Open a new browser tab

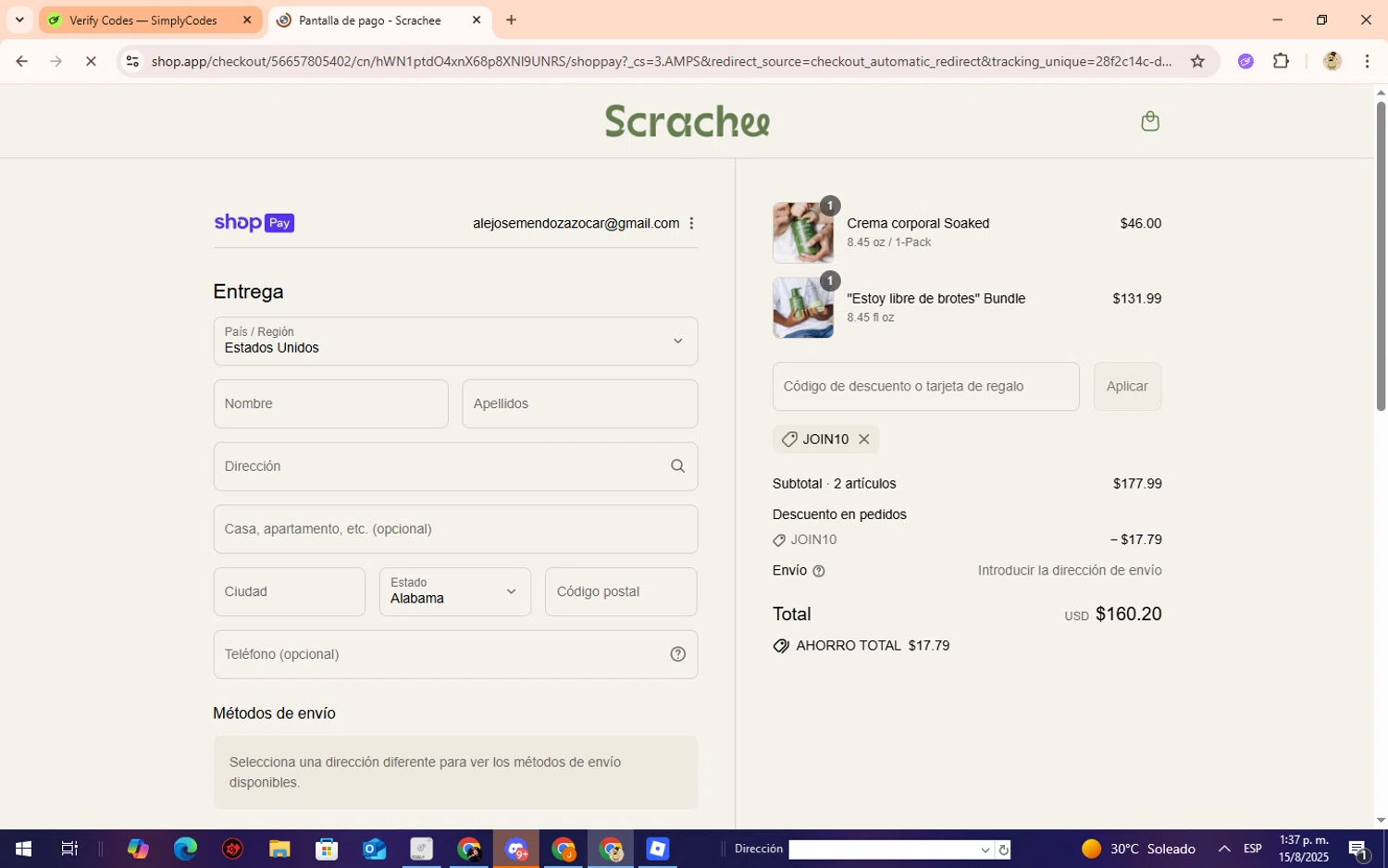(511, 19)
